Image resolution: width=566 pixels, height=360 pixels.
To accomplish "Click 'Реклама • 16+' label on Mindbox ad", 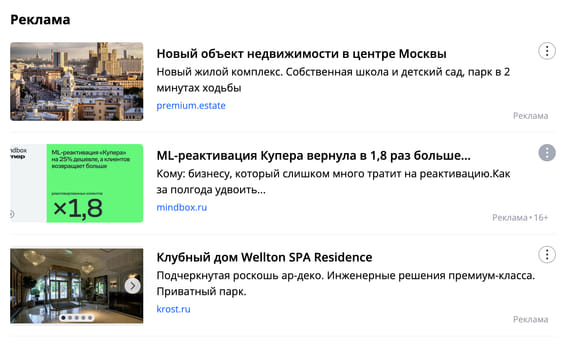I will [x=520, y=217].
